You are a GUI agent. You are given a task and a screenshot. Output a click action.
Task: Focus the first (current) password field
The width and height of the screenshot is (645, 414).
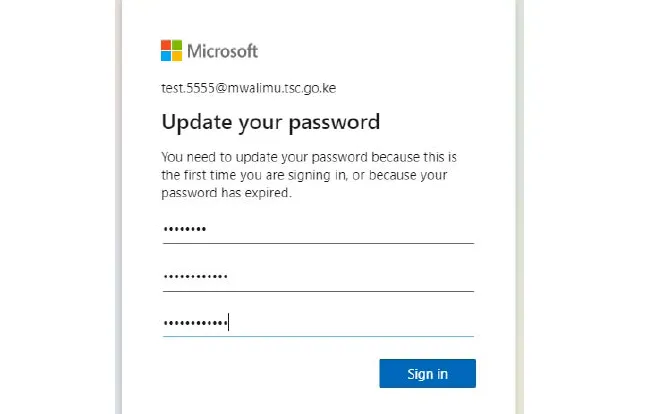317,229
